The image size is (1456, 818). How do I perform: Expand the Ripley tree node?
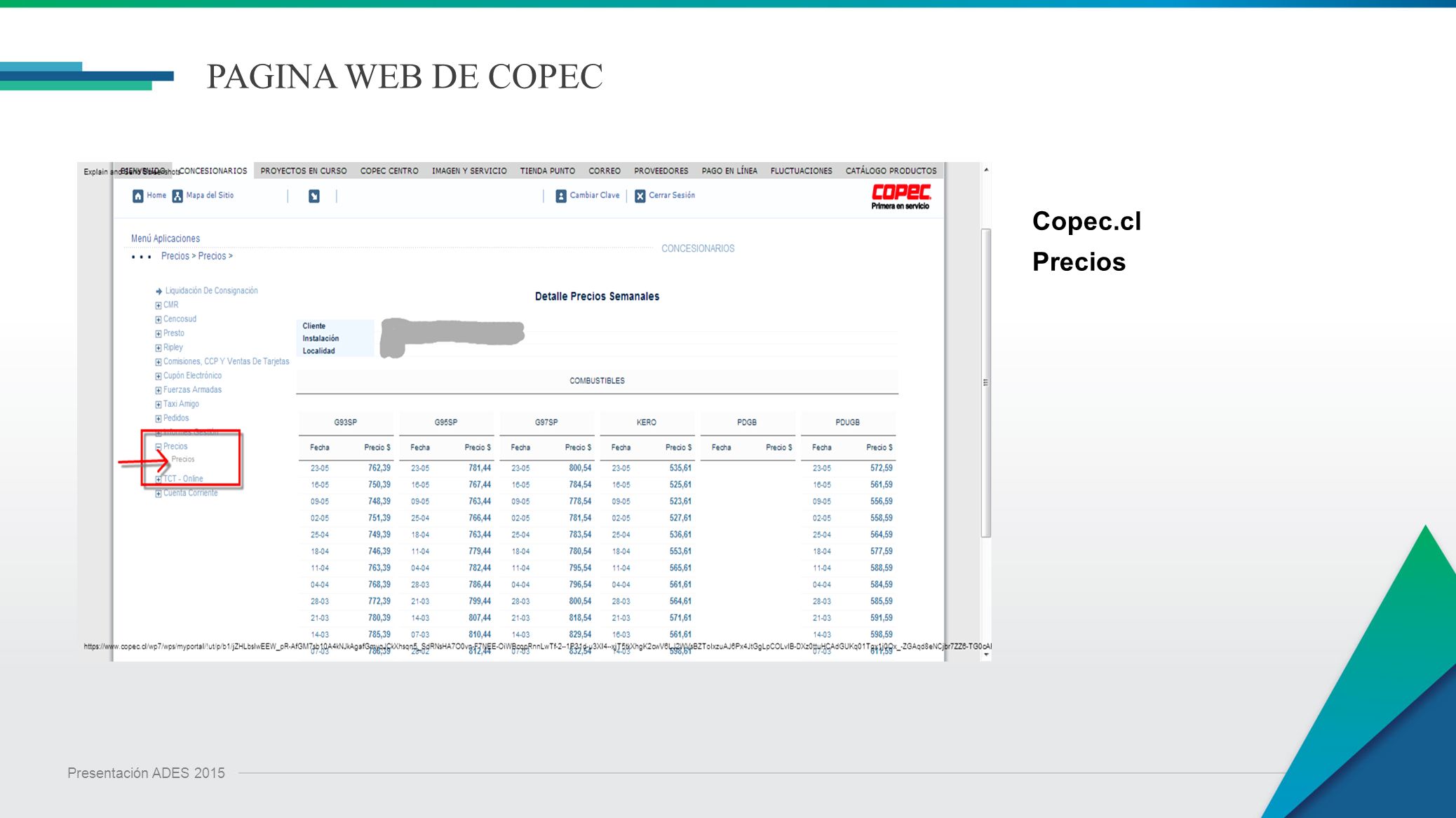click(159, 347)
